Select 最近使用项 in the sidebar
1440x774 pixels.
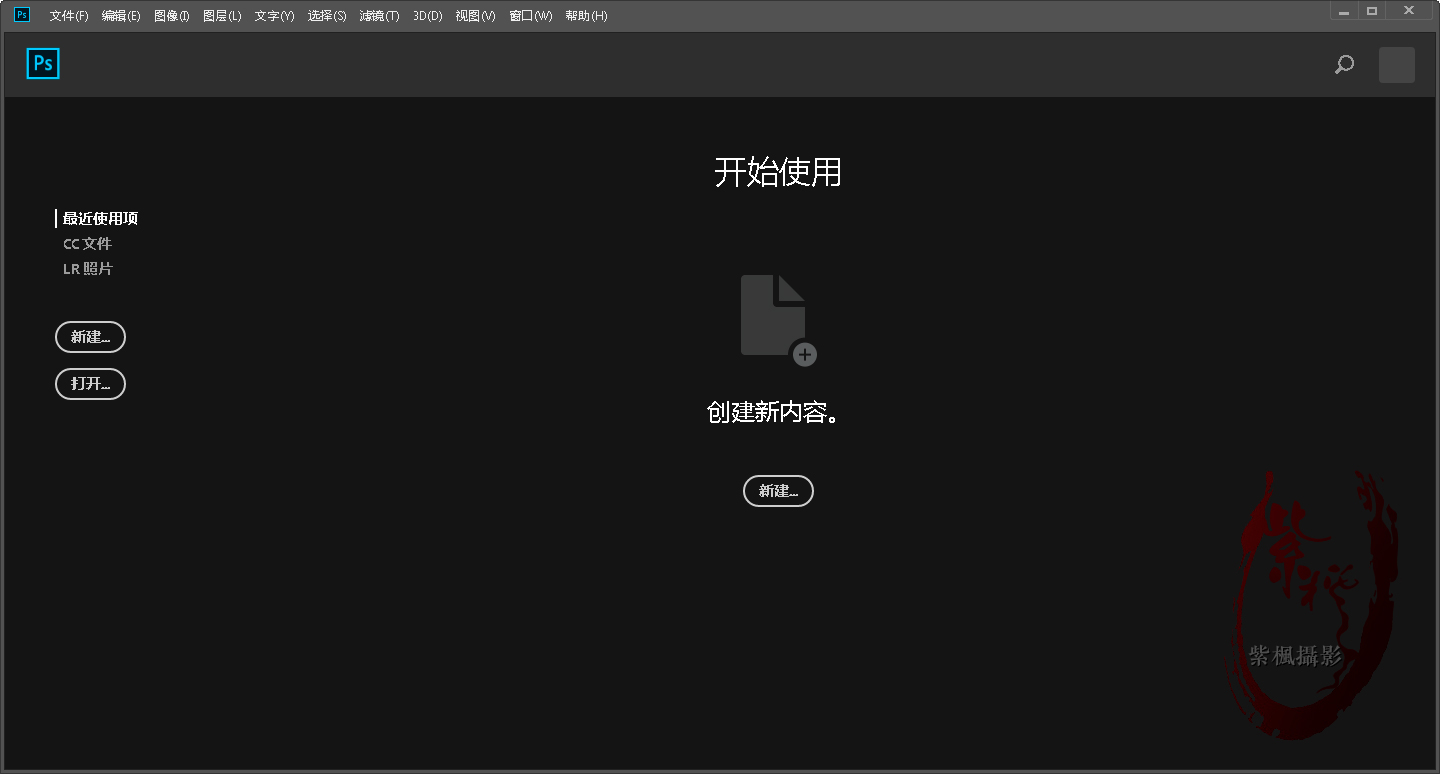pyautogui.click(x=100, y=218)
